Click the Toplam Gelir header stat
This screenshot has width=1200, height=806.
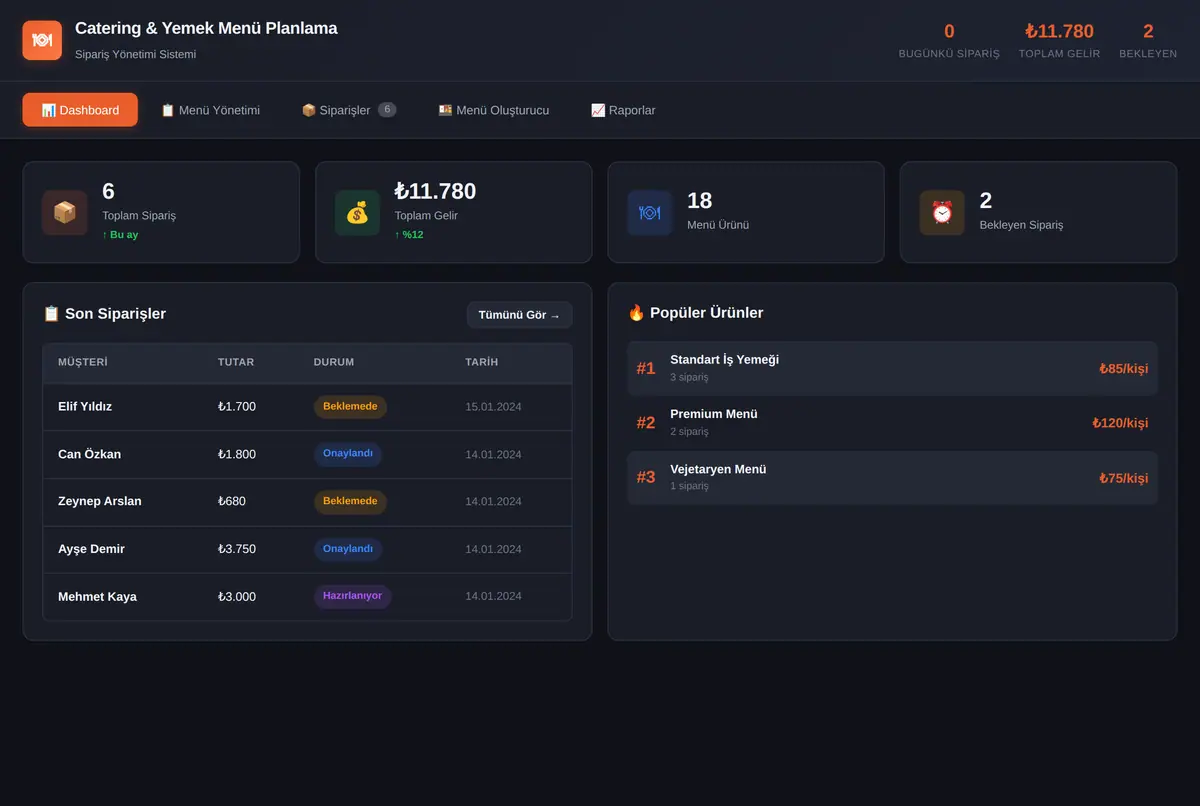(x=1059, y=40)
